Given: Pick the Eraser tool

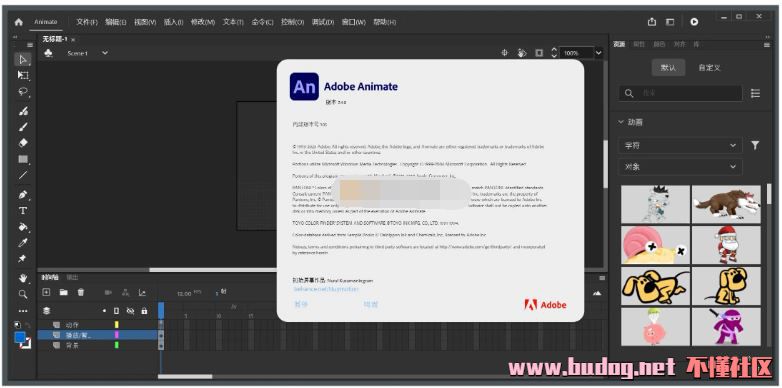Looking at the screenshot, I should (x=23, y=143).
